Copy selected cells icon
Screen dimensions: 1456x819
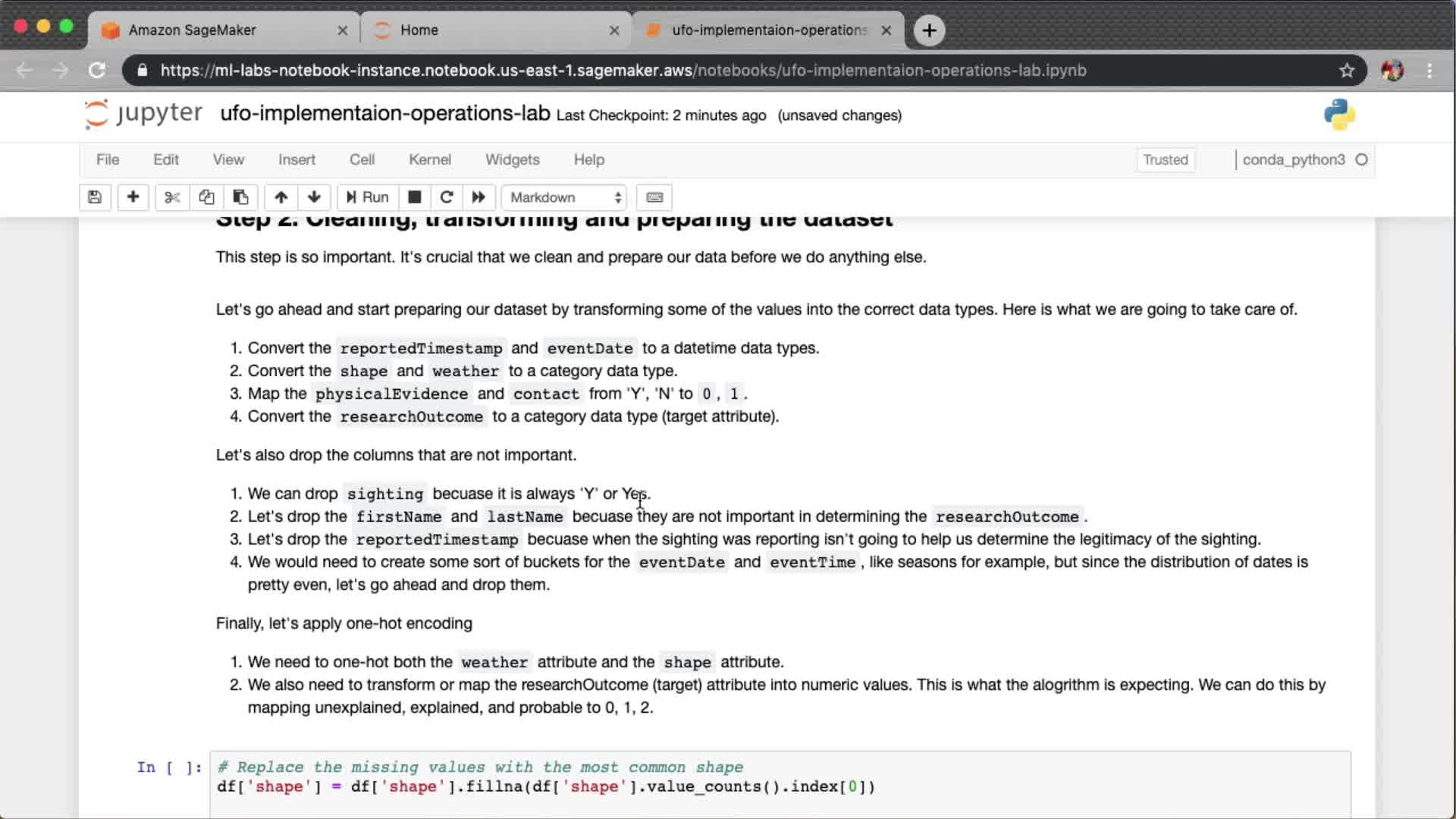[206, 197]
